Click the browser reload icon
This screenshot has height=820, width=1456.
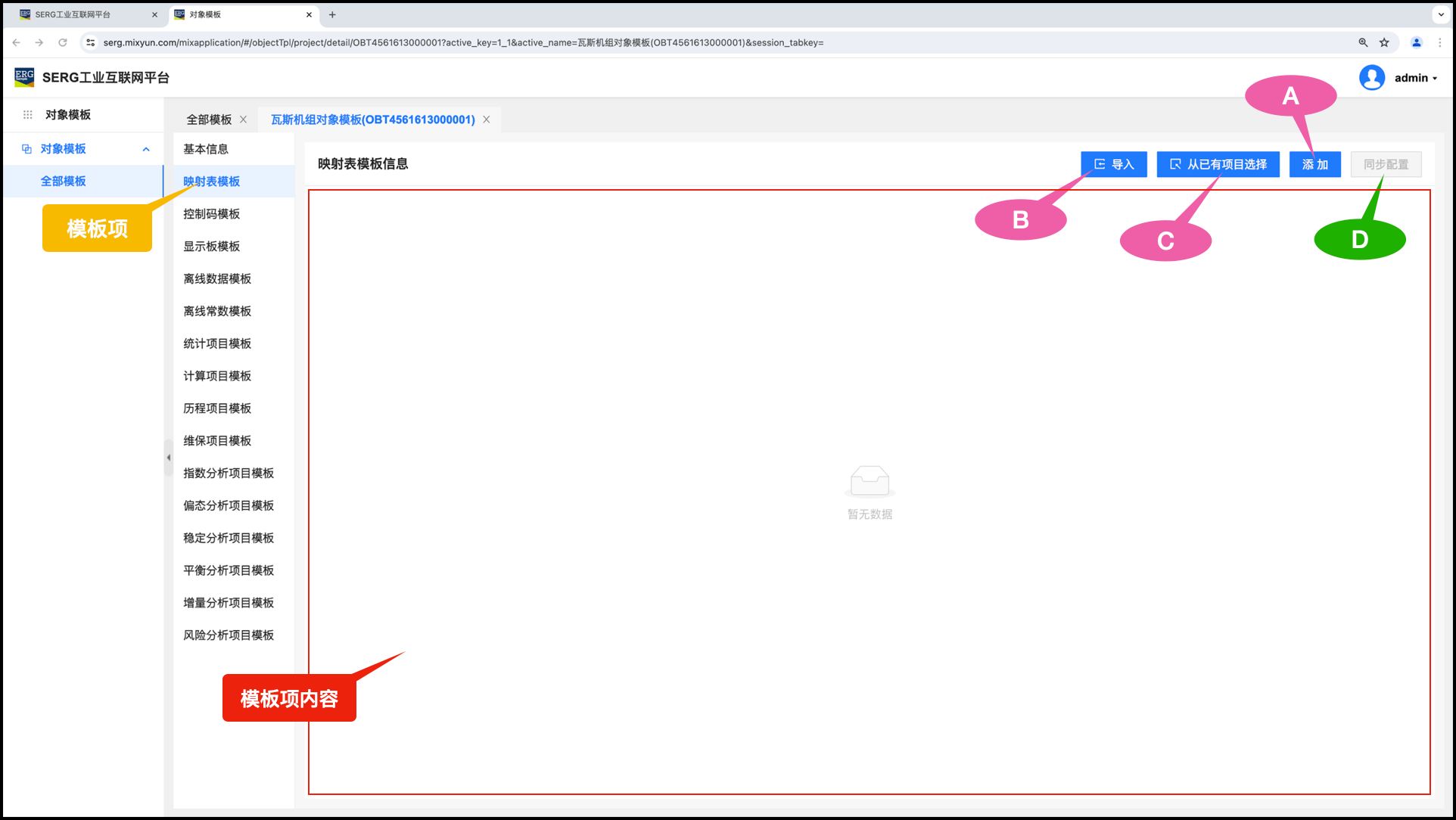pos(63,42)
